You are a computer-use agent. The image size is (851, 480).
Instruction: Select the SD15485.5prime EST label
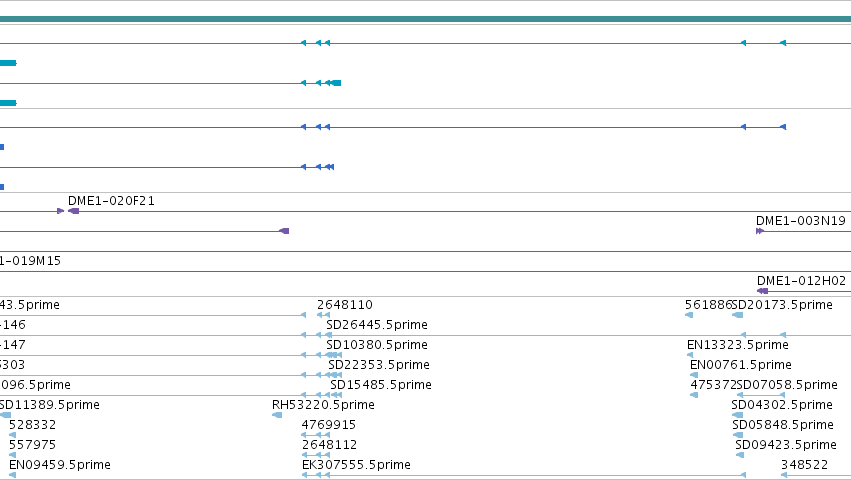click(x=381, y=385)
